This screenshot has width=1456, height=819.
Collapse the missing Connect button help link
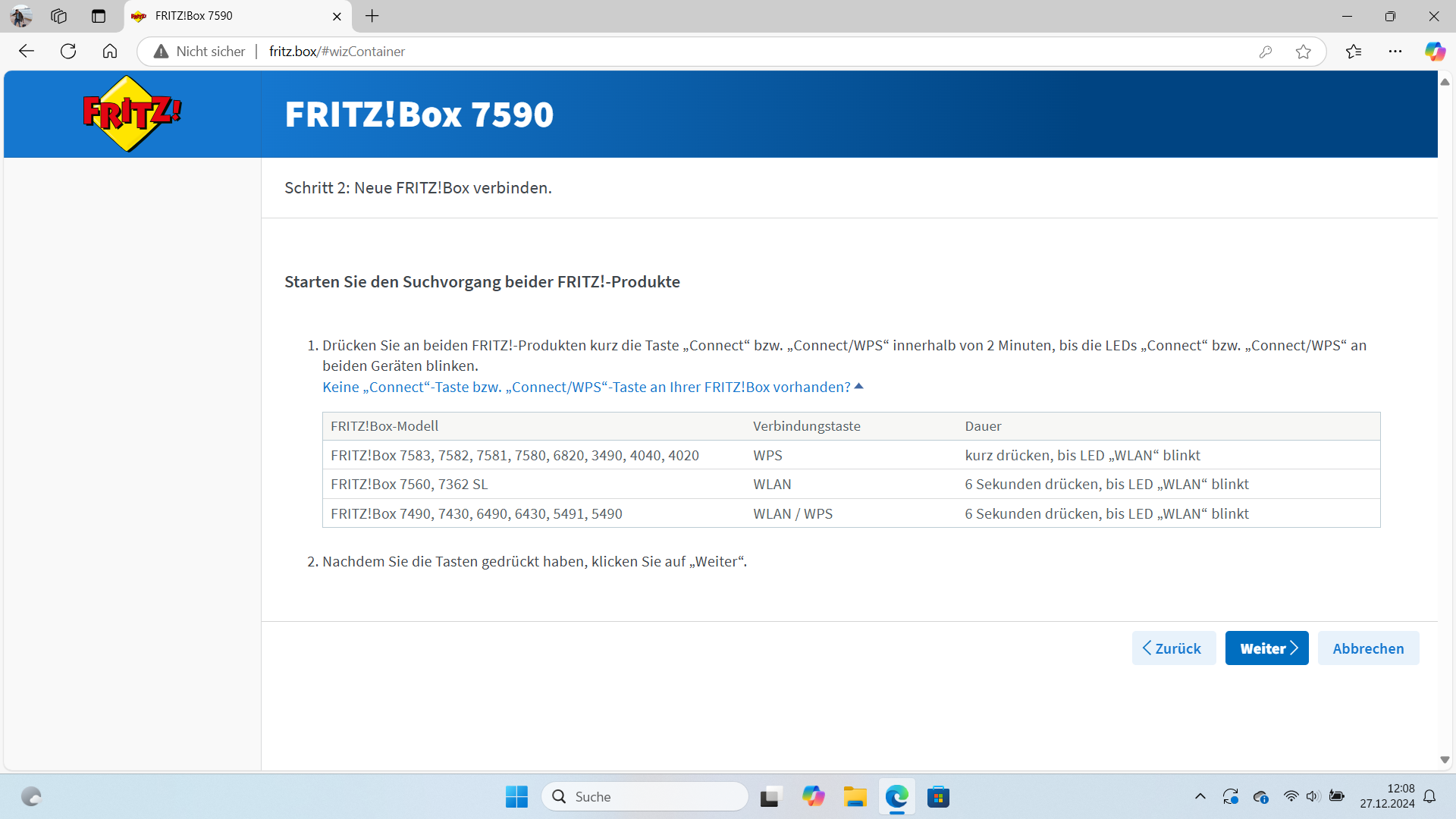[x=593, y=387]
